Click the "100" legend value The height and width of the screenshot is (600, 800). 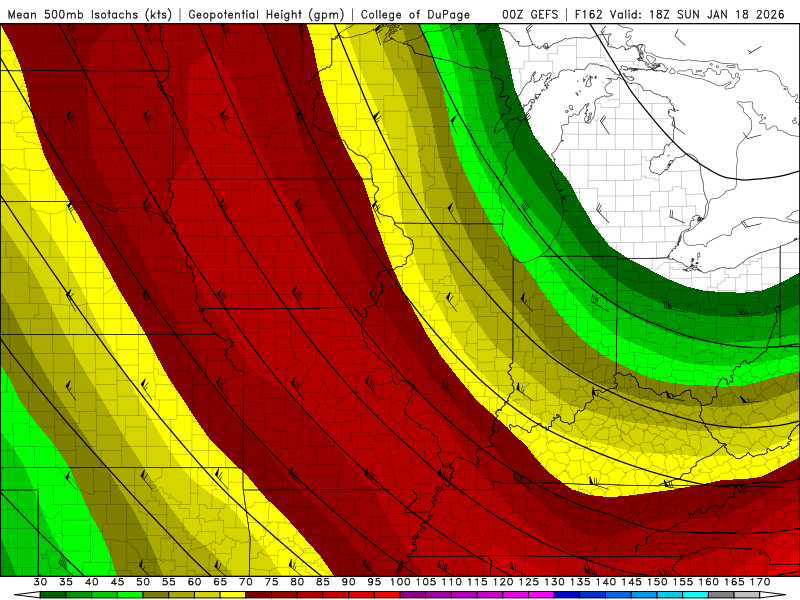click(x=400, y=582)
